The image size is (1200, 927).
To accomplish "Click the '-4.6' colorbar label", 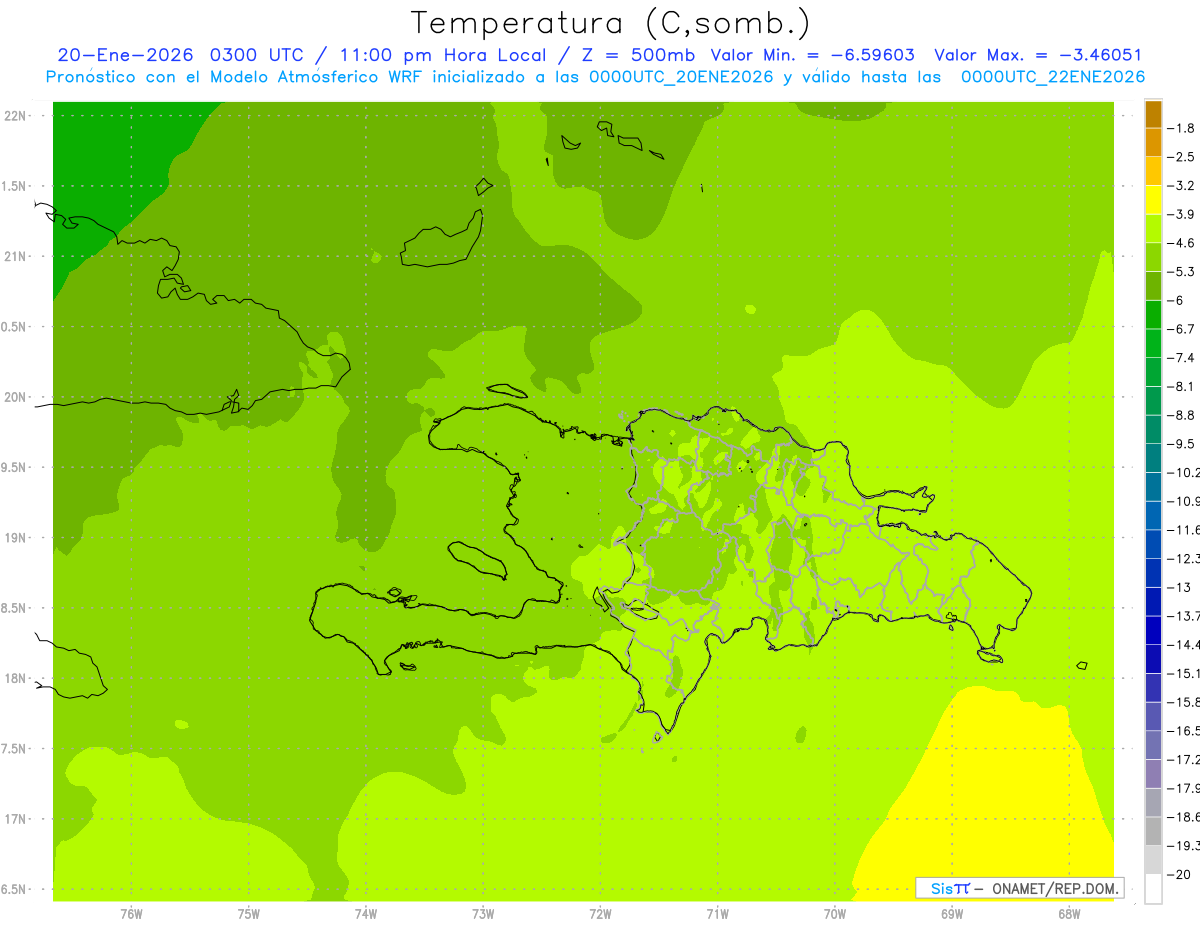I will coord(1182,243).
